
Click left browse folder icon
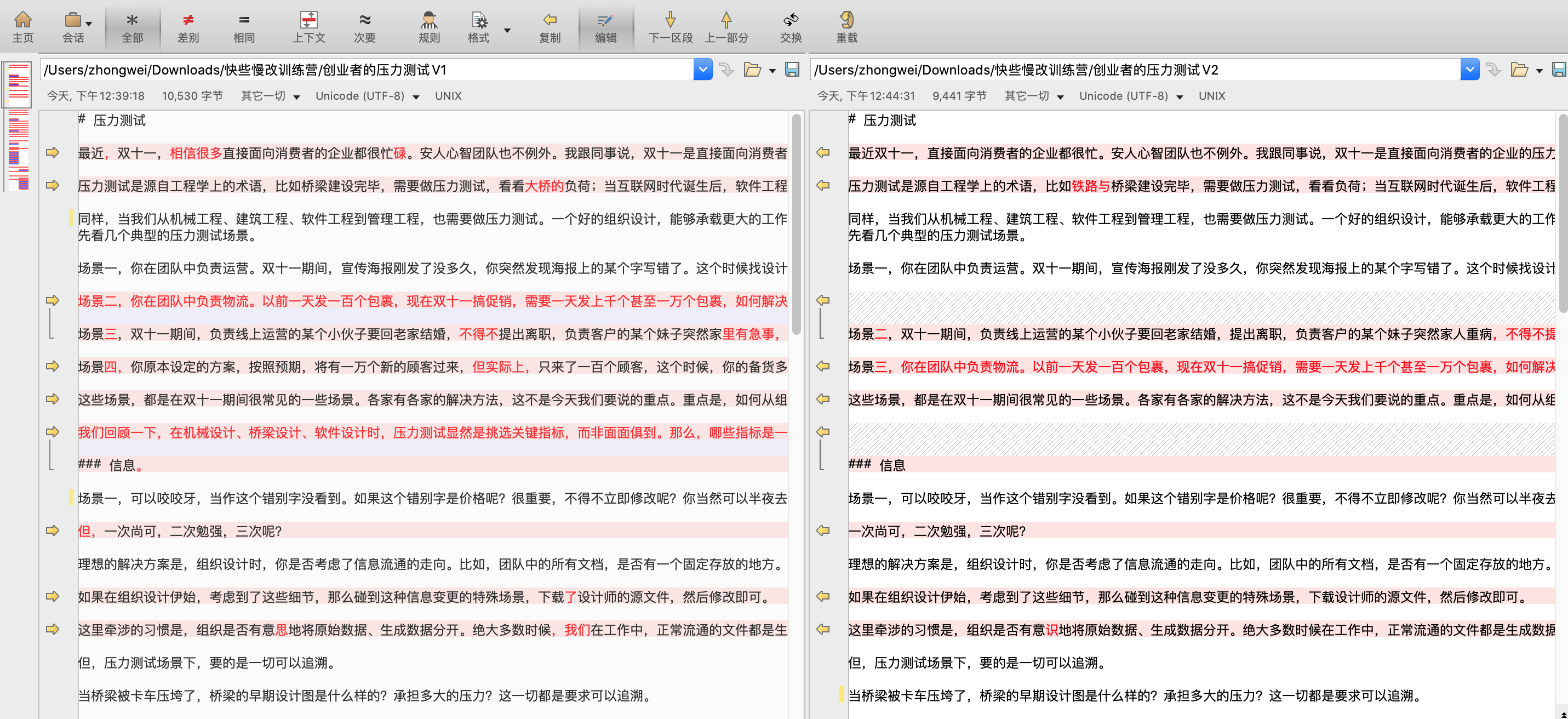click(x=752, y=70)
